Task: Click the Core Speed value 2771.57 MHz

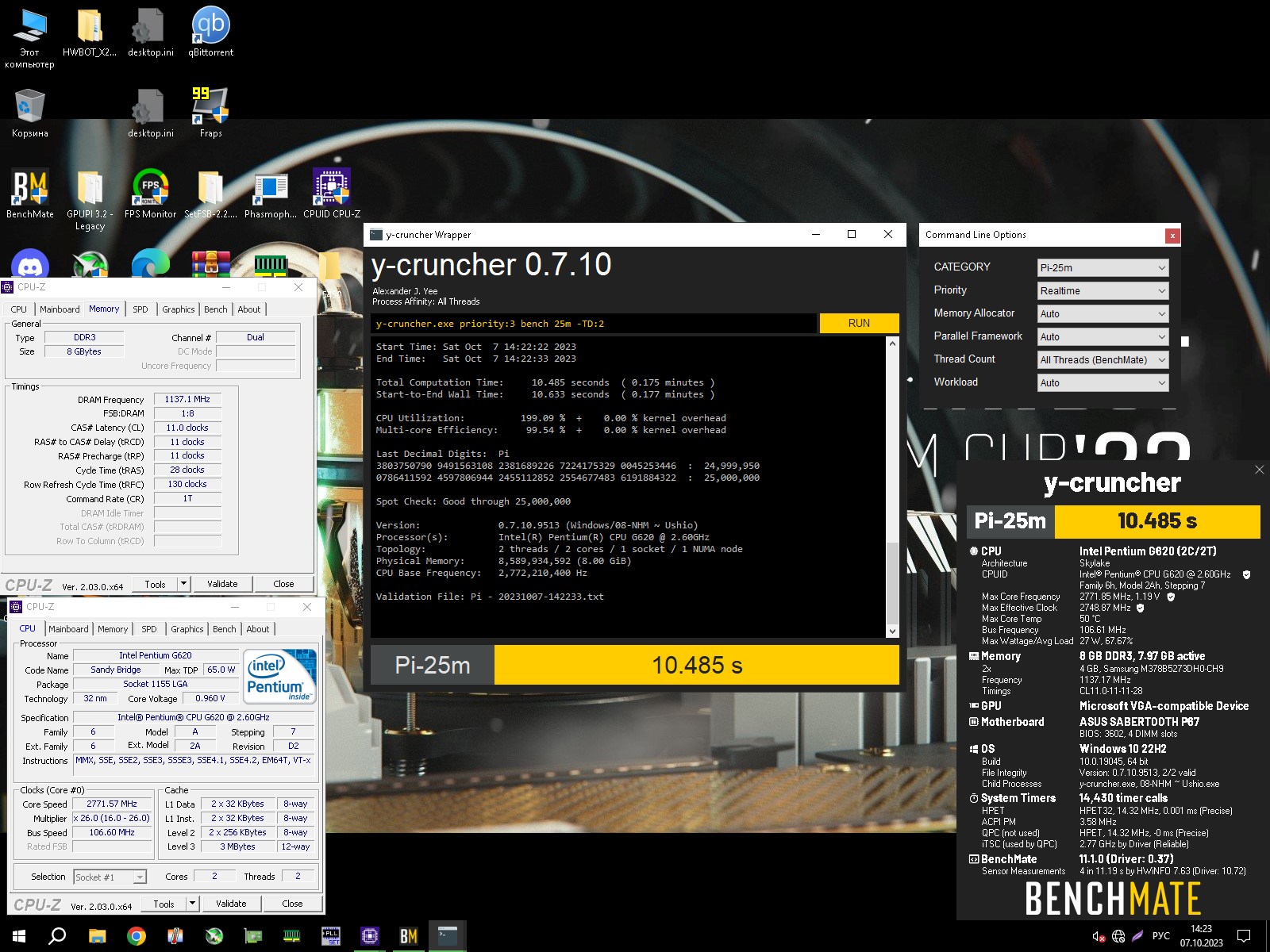Action: (112, 804)
